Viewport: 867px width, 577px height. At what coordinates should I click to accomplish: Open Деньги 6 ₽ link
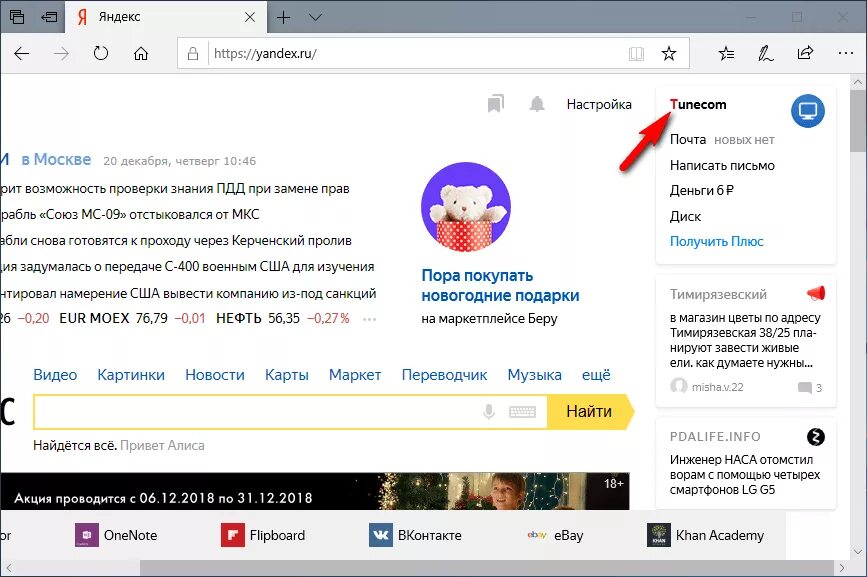pos(702,191)
